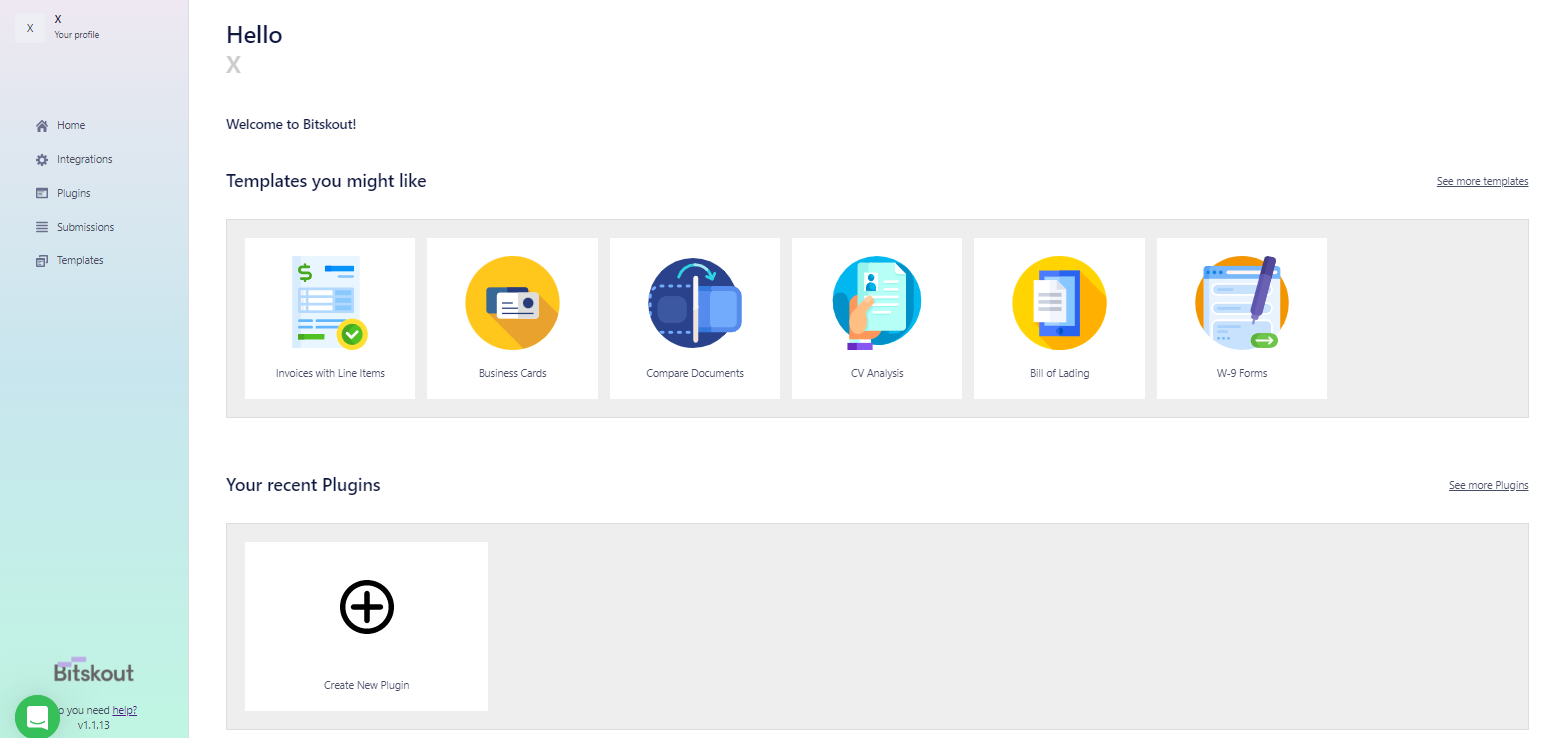Click the Business Cards illustration
The height and width of the screenshot is (738, 1551).
(x=512, y=303)
